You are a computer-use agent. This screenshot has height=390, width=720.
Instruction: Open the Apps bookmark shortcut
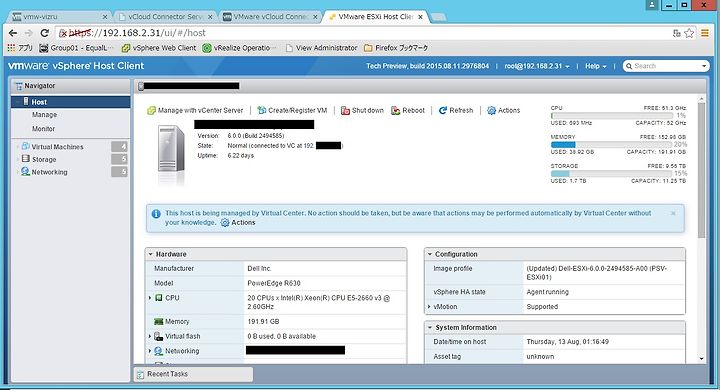click(x=20, y=48)
